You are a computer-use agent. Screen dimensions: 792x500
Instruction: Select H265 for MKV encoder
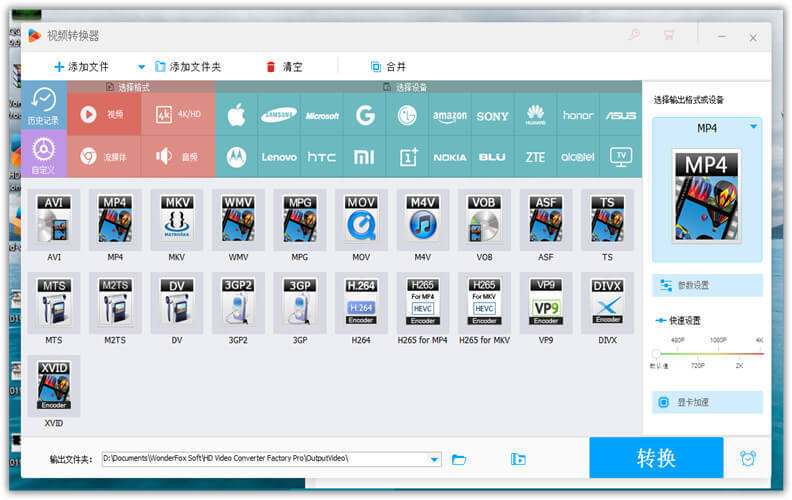[484, 303]
